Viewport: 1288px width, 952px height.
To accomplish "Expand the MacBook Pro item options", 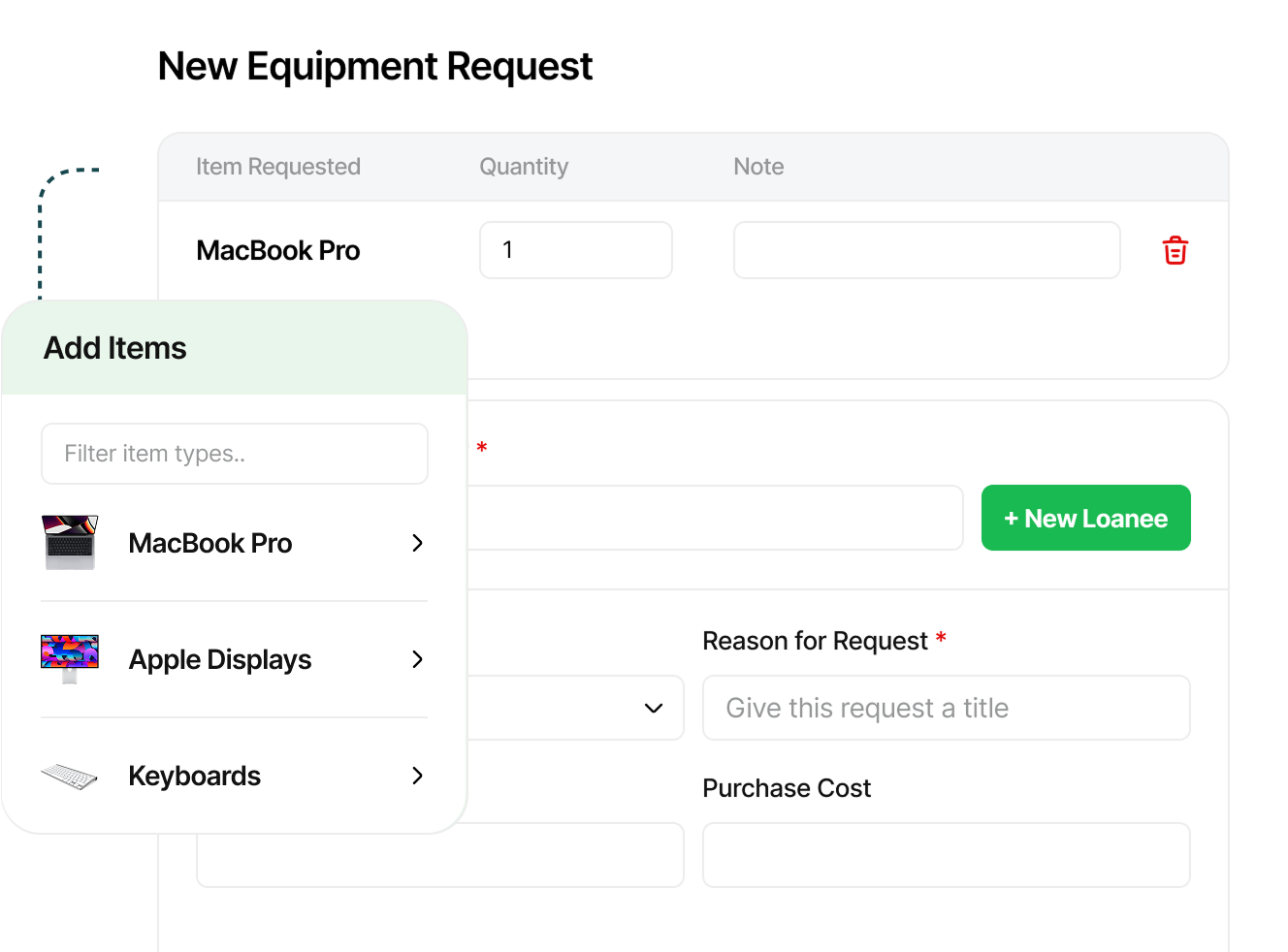I will 417,543.
